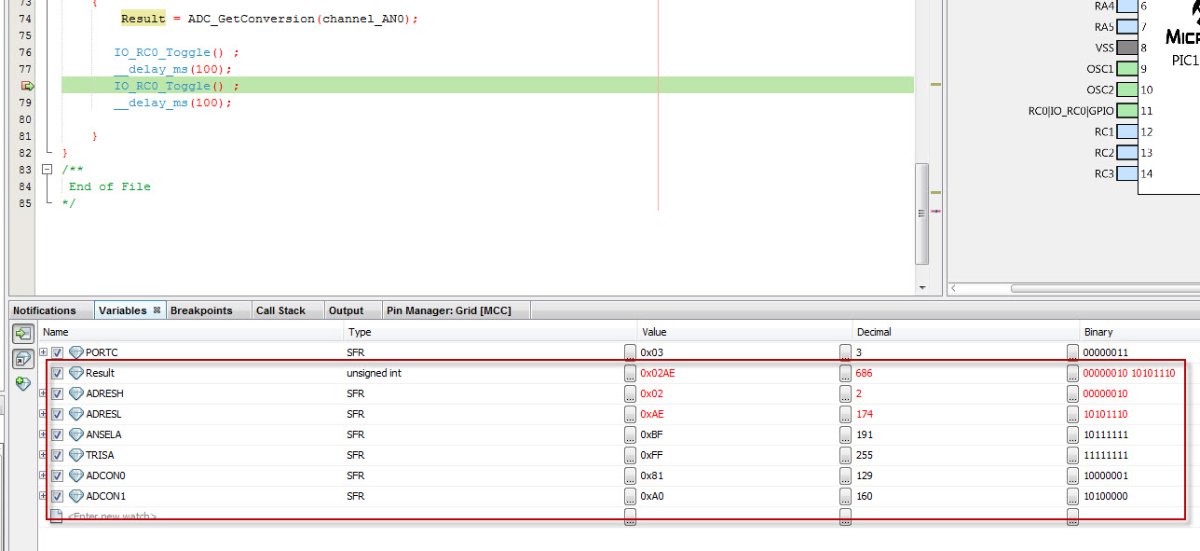Open ellipsis editor for Result decimal 686
Screen dimensions: 1200x551
[x=846, y=373]
